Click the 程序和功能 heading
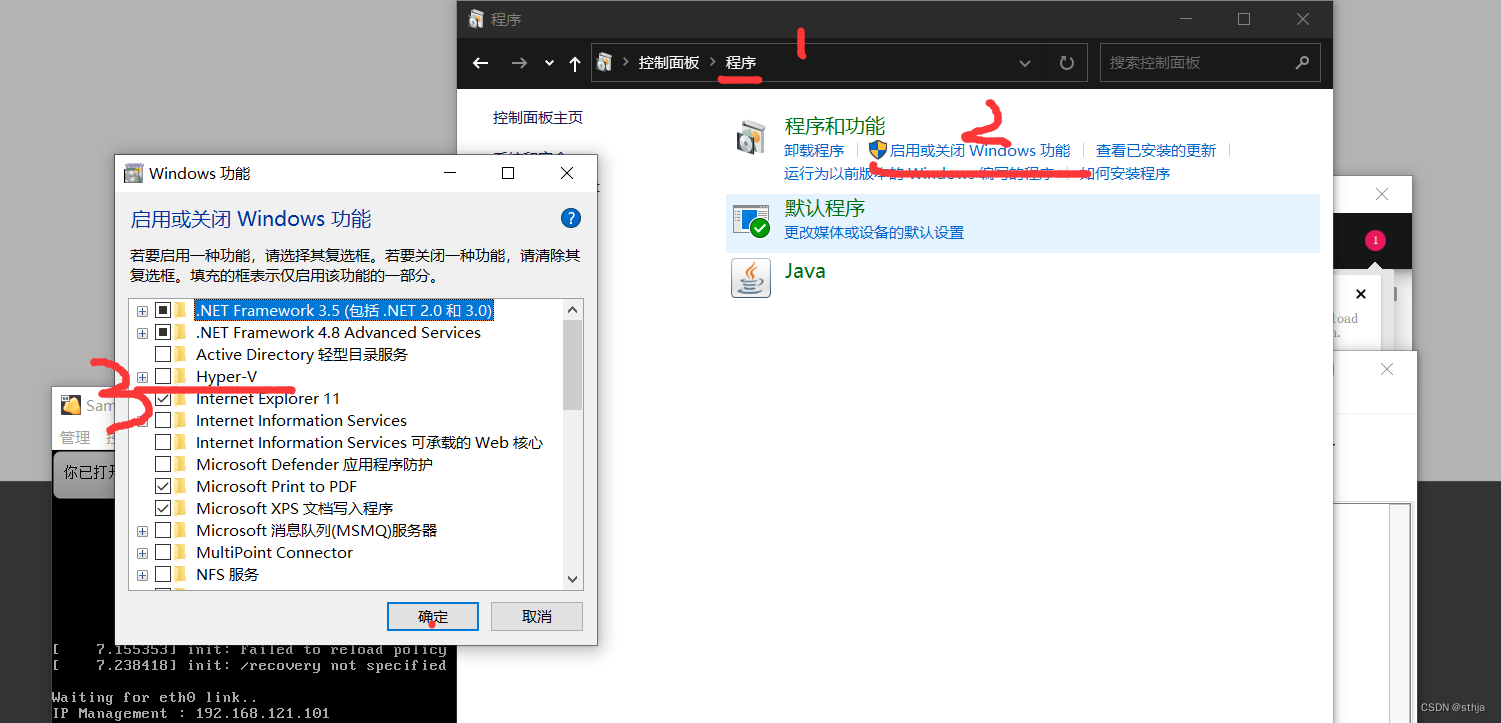Image resolution: width=1501 pixels, height=723 pixels. (x=835, y=126)
